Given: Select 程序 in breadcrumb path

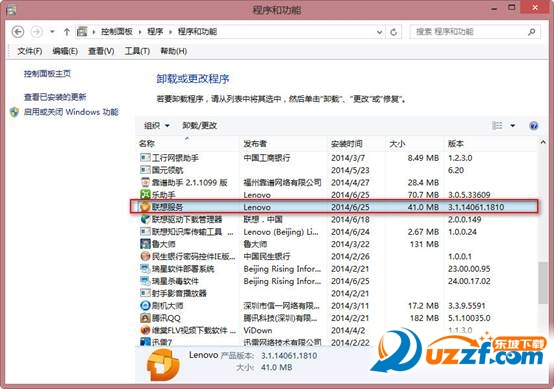Looking at the screenshot, I should coord(155,32).
